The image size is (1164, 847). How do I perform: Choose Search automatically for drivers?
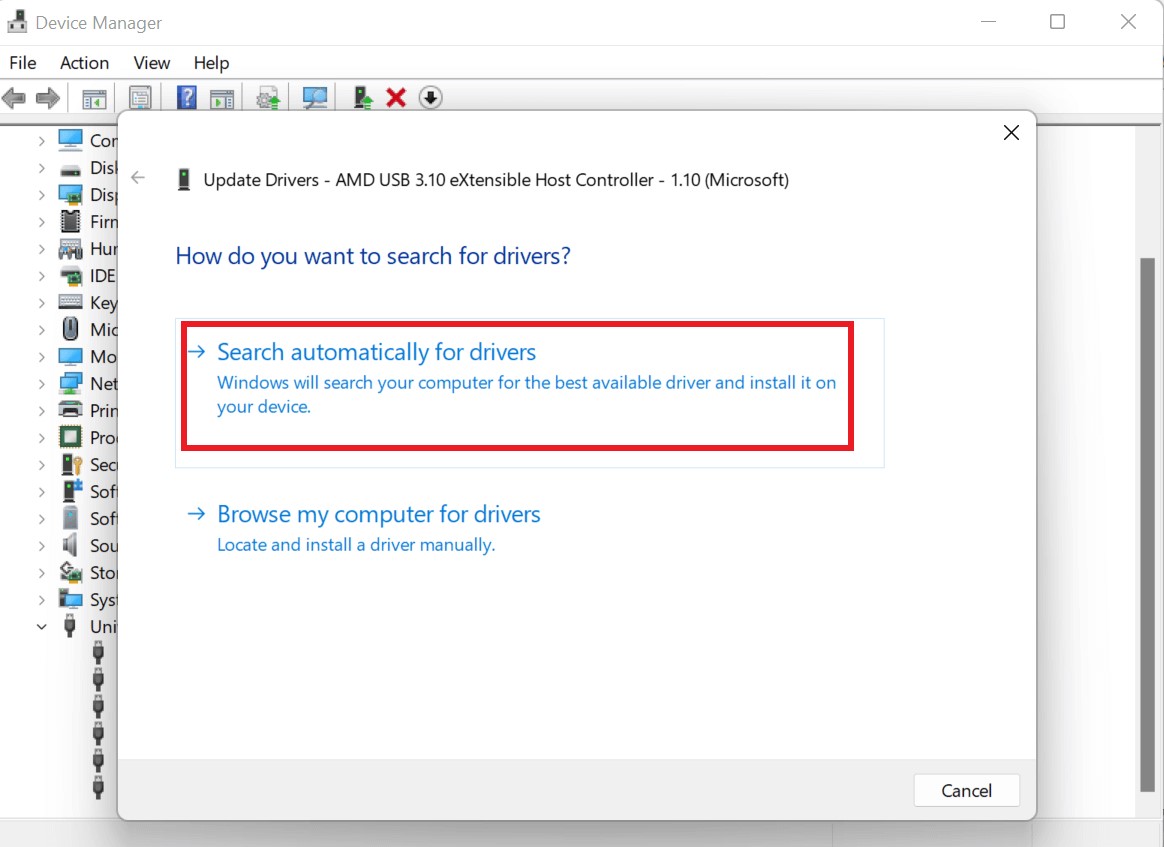pyautogui.click(x=376, y=352)
